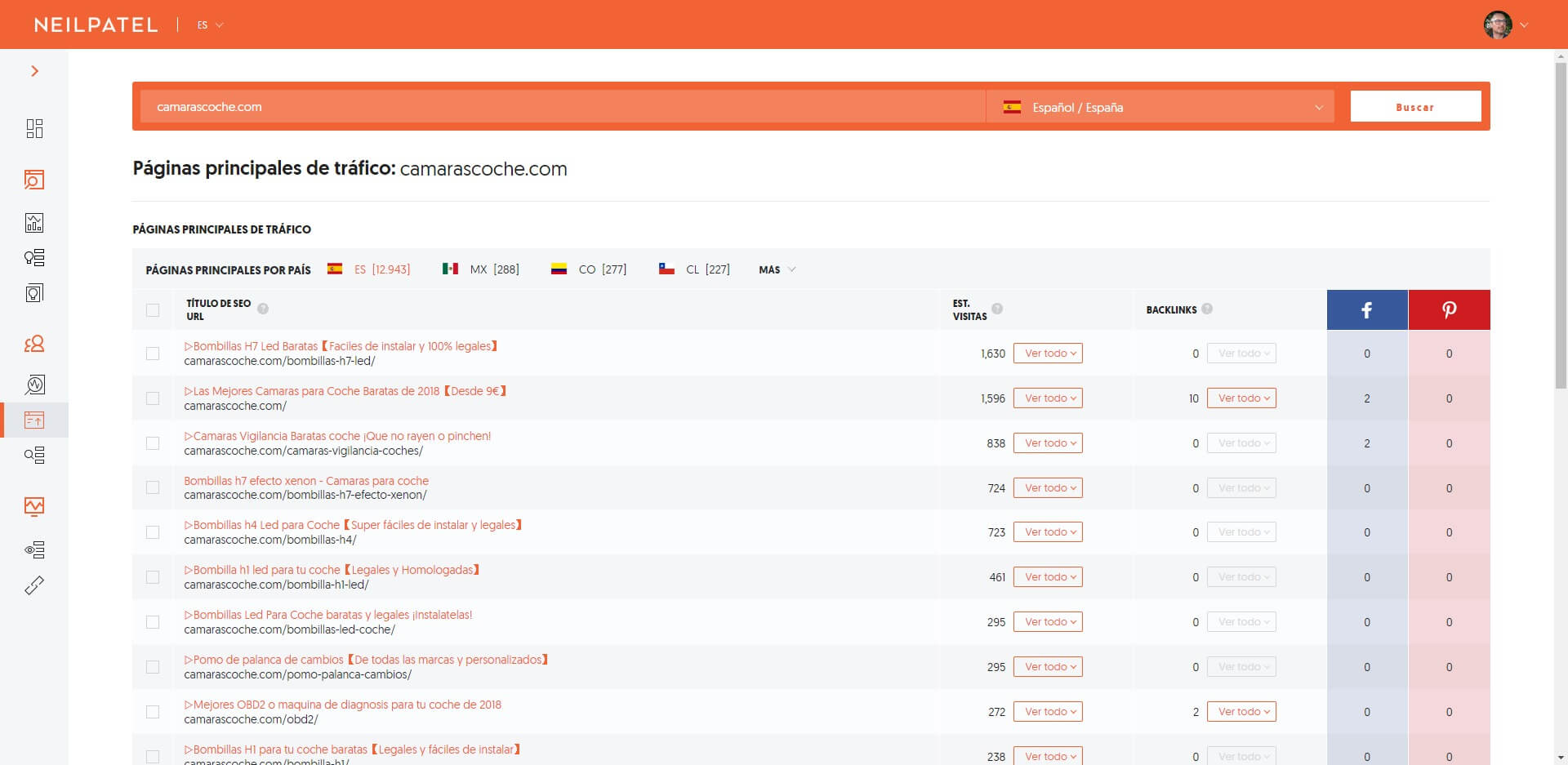
Task: Open the ruler icon in sidebar
Action: click(34, 585)
